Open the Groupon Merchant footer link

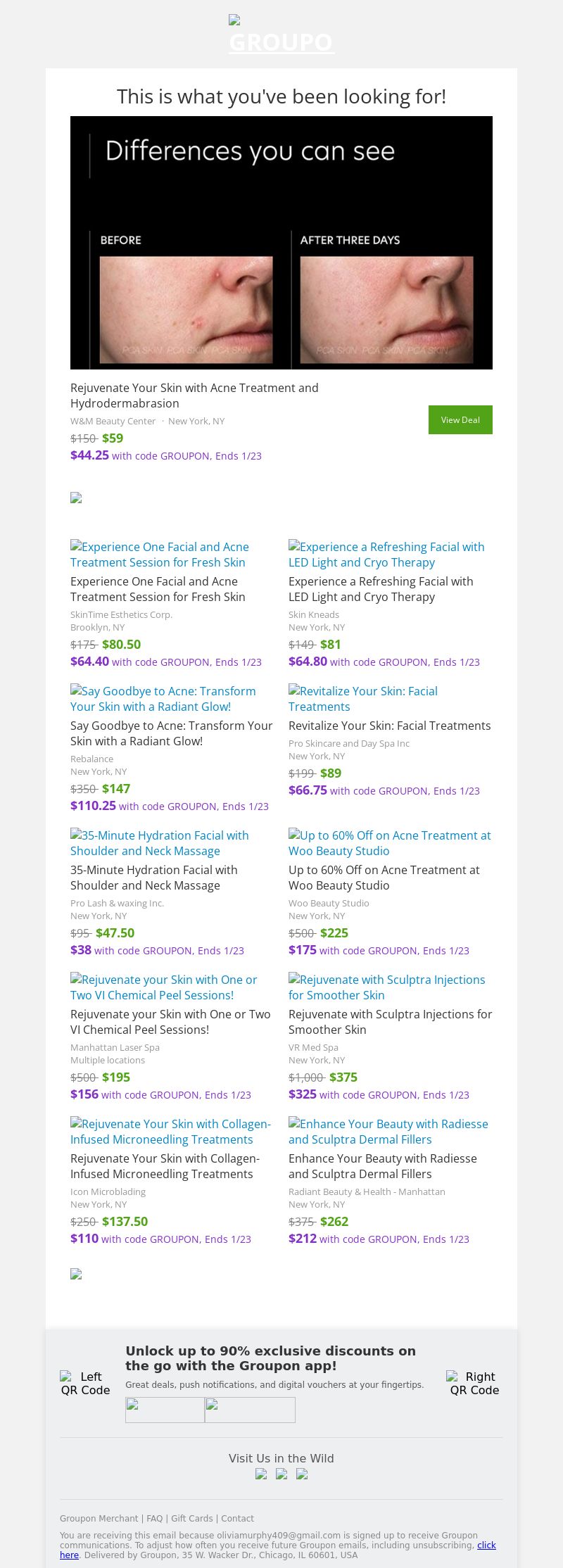99,1519
